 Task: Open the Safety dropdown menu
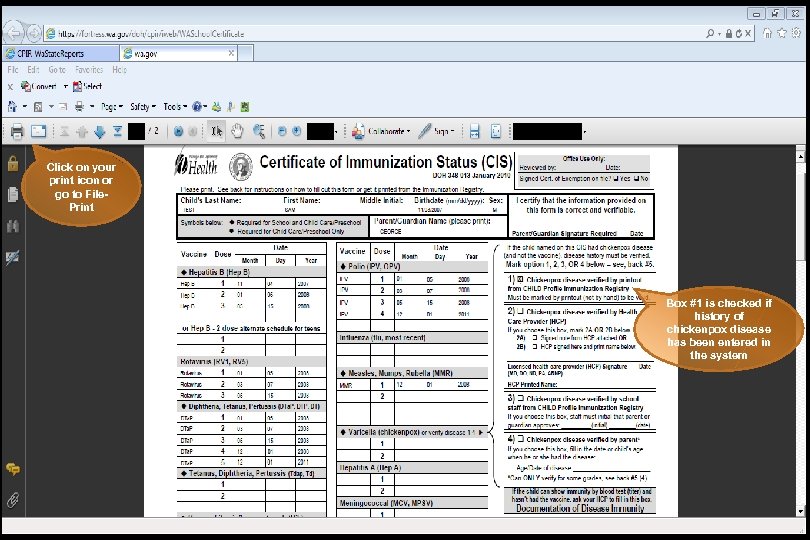coord(143,107)
